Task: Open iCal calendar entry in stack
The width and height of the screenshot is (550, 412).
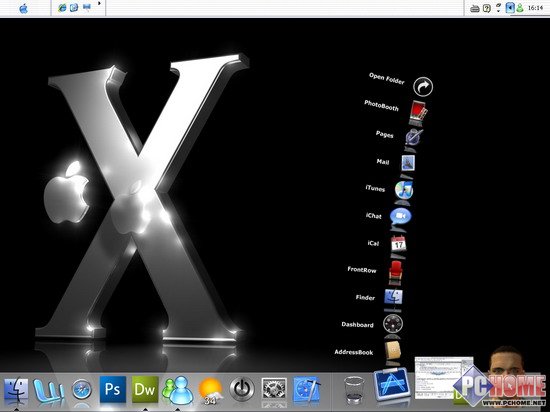Action: pos(398,243)
